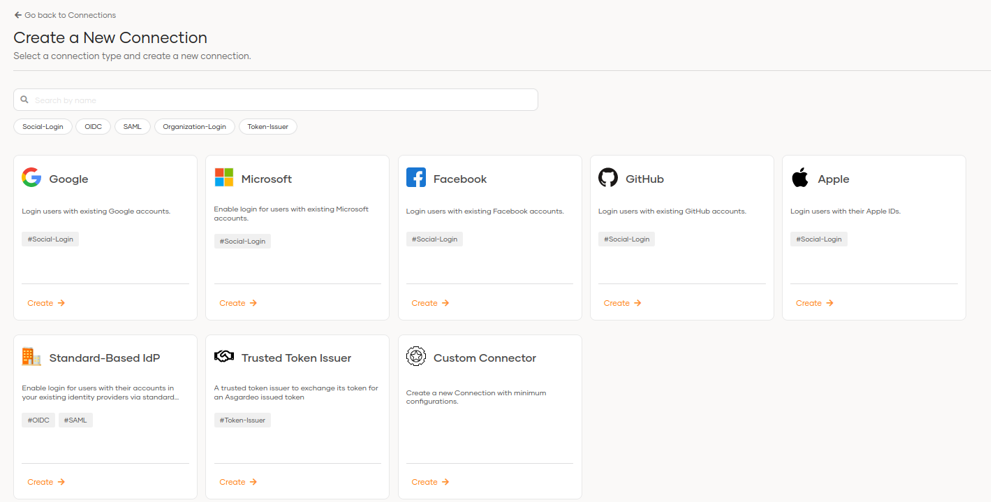This screenshot has width=991, height=502.
Task: Click the Create a New Connection heading
Action: click(x=110, y=37)
